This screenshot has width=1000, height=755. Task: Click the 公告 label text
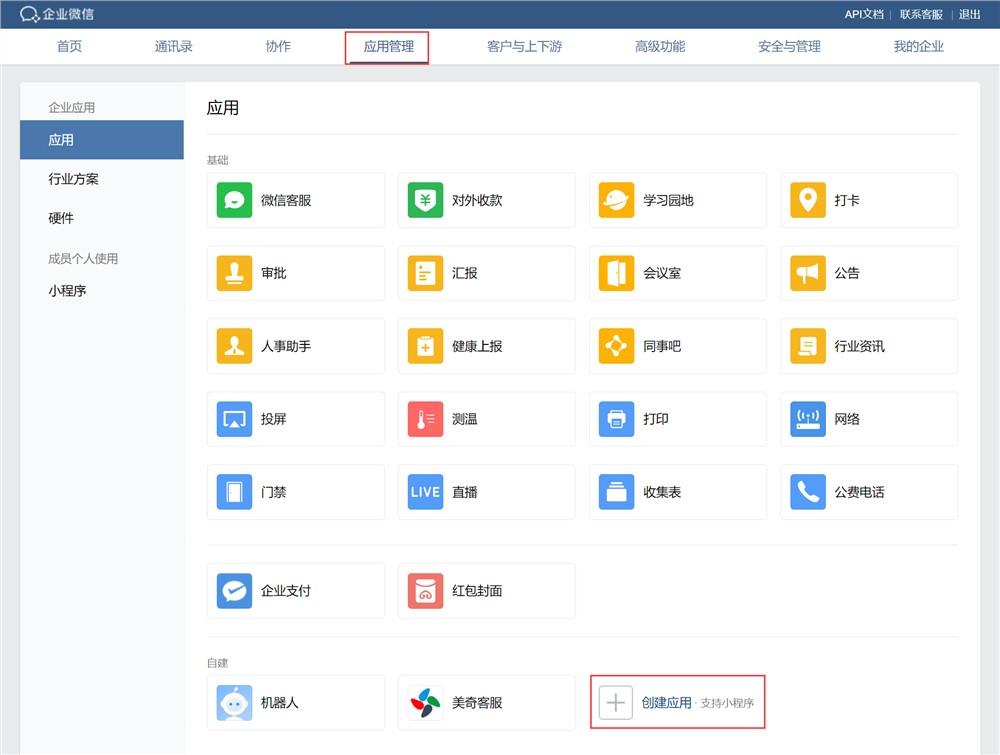pyautogui.click(x=847, y=273)
